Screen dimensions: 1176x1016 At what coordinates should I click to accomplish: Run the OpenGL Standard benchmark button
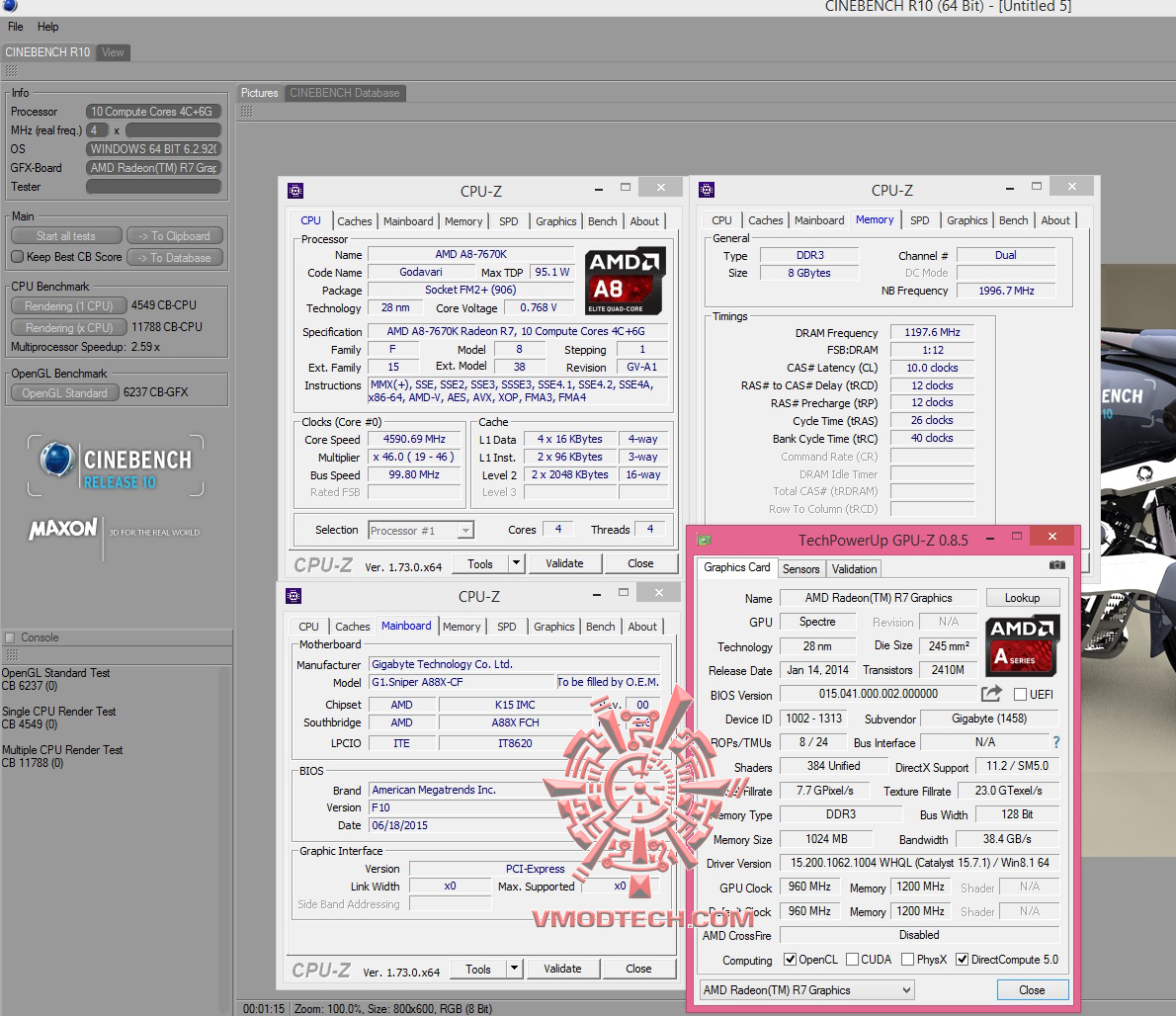[x=64, y=392]
